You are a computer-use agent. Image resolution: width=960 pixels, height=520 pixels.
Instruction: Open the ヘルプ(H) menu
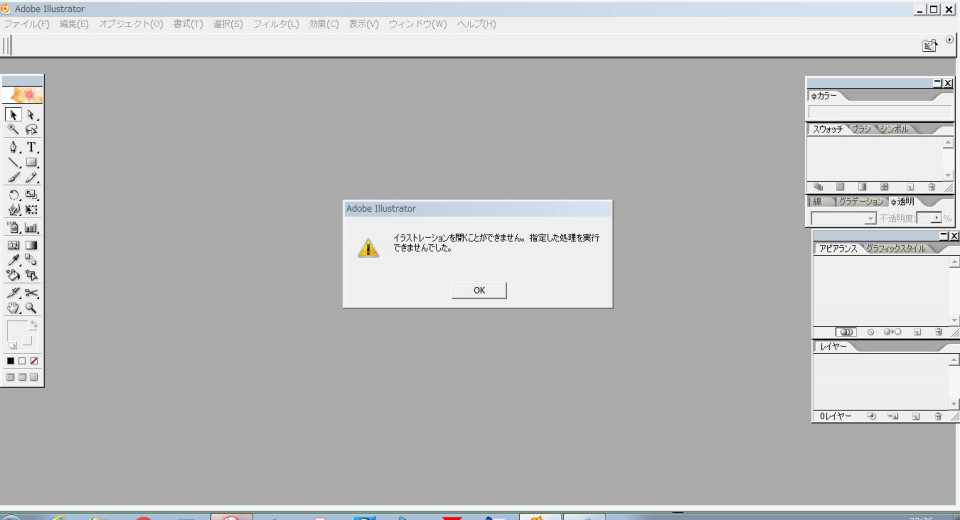click(476, 23)
